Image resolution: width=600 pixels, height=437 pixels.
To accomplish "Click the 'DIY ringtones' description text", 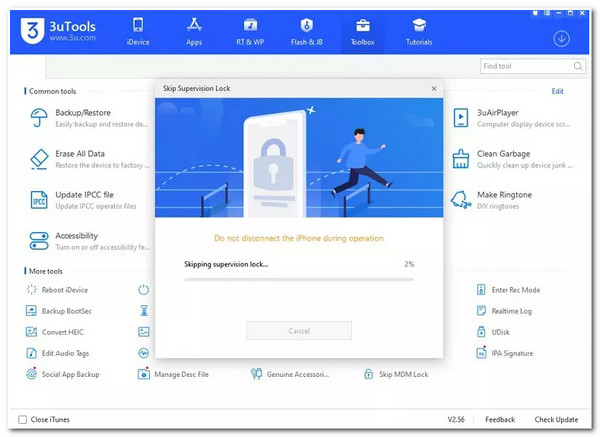I will tap(498, 206).
